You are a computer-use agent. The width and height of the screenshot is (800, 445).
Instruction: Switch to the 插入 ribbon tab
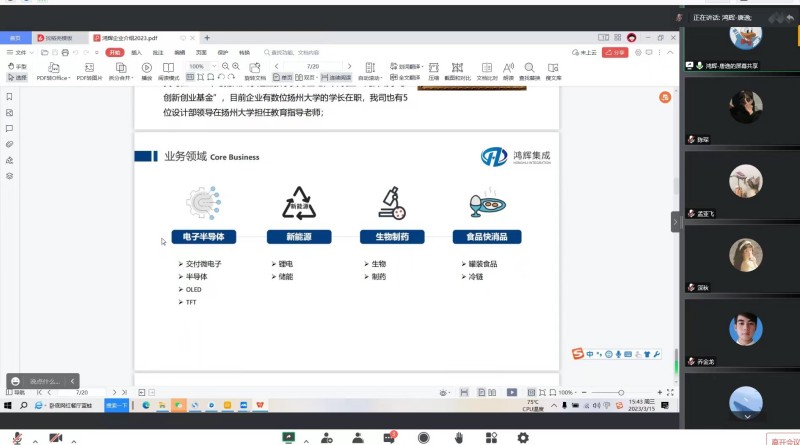click(x=137, y=52)
